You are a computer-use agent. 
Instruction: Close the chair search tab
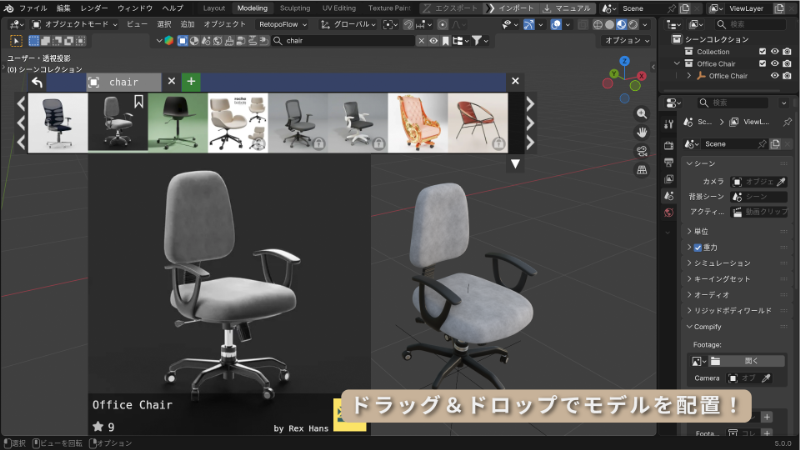coord(171,81)
